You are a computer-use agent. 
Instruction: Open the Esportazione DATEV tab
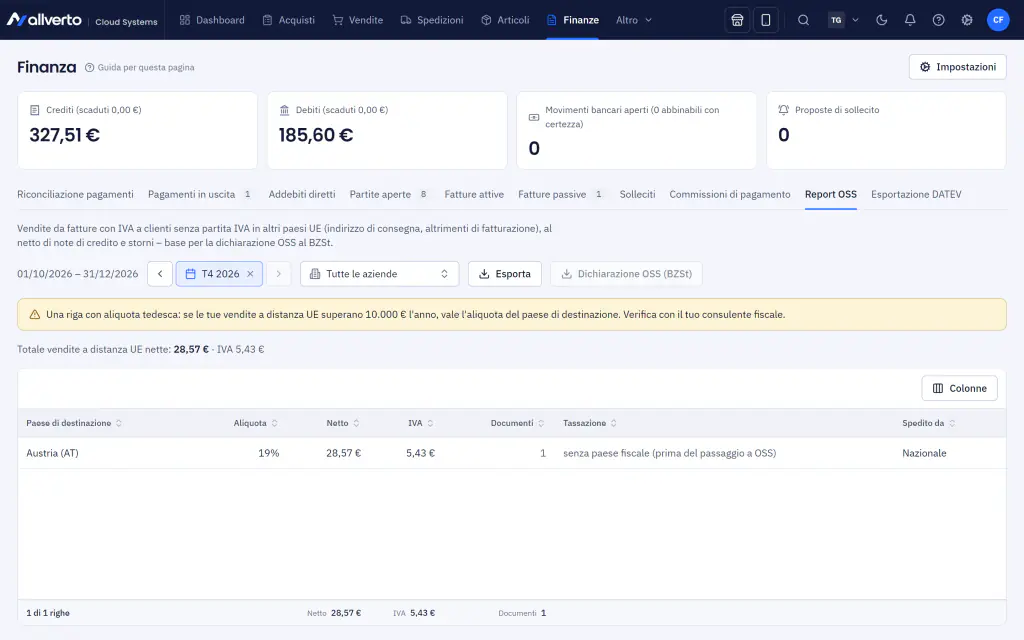[x=916, y=194]
